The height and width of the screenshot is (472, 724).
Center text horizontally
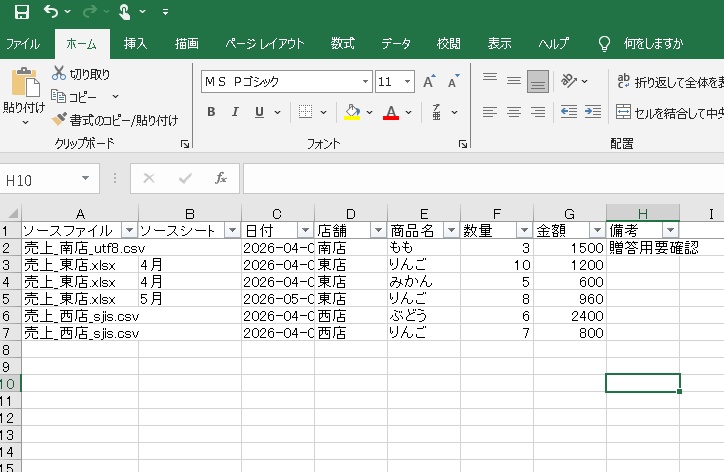tap(514, 112)
